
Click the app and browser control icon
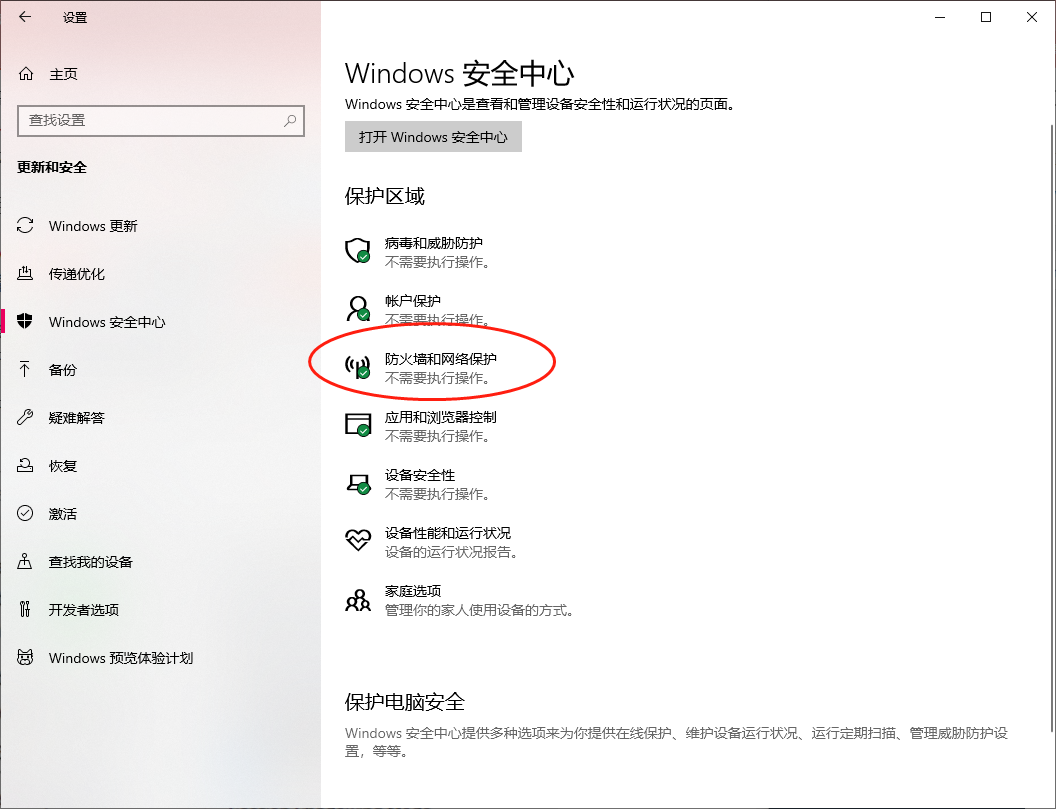(357, 425)
